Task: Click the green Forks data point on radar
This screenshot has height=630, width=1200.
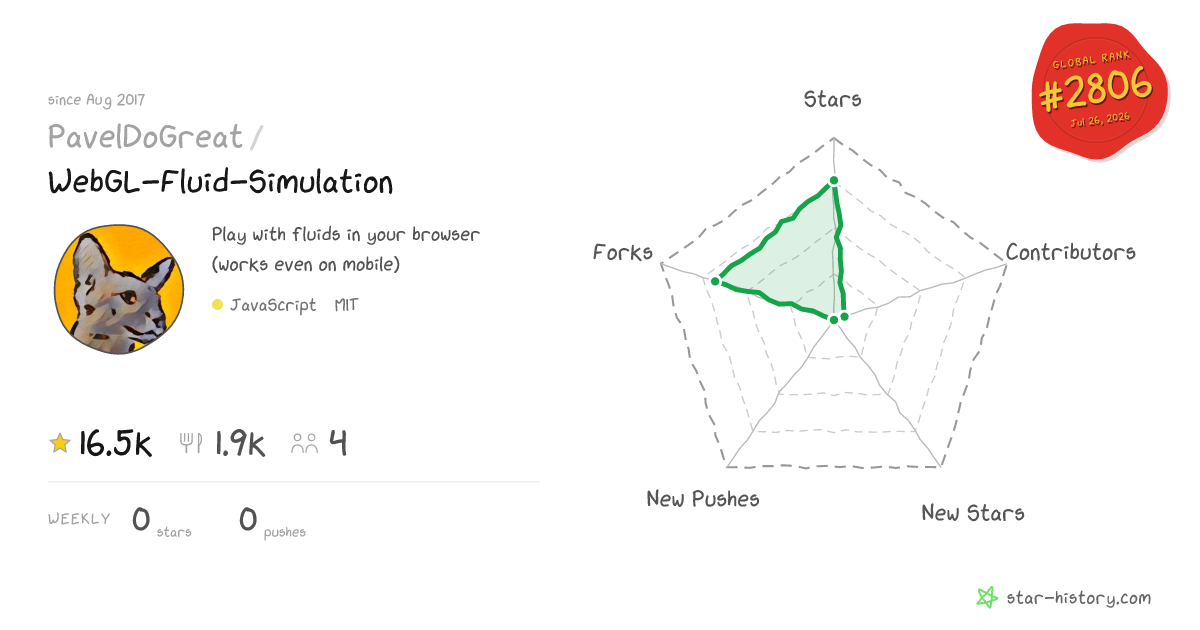Action: (715, 282)
